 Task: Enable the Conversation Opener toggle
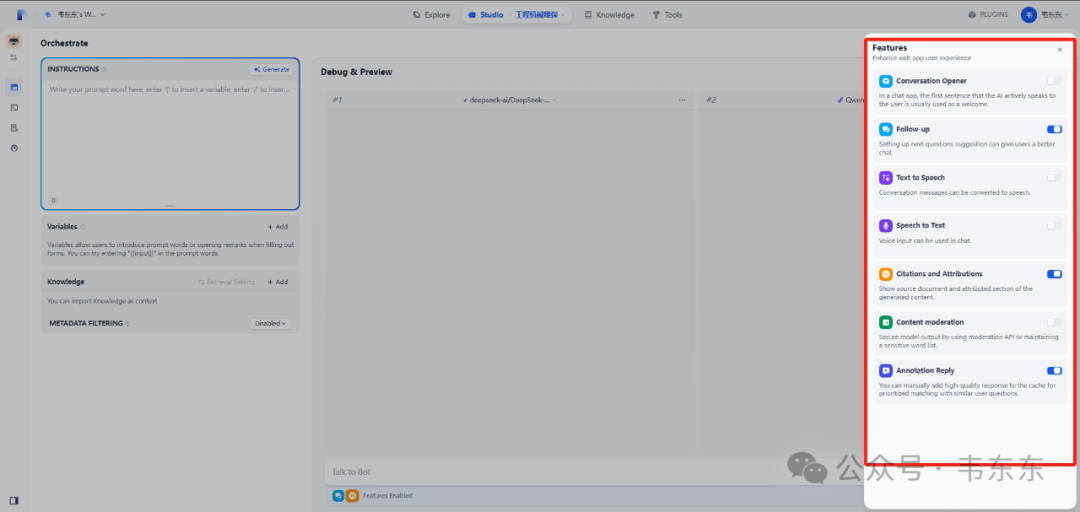[1054, 81]
